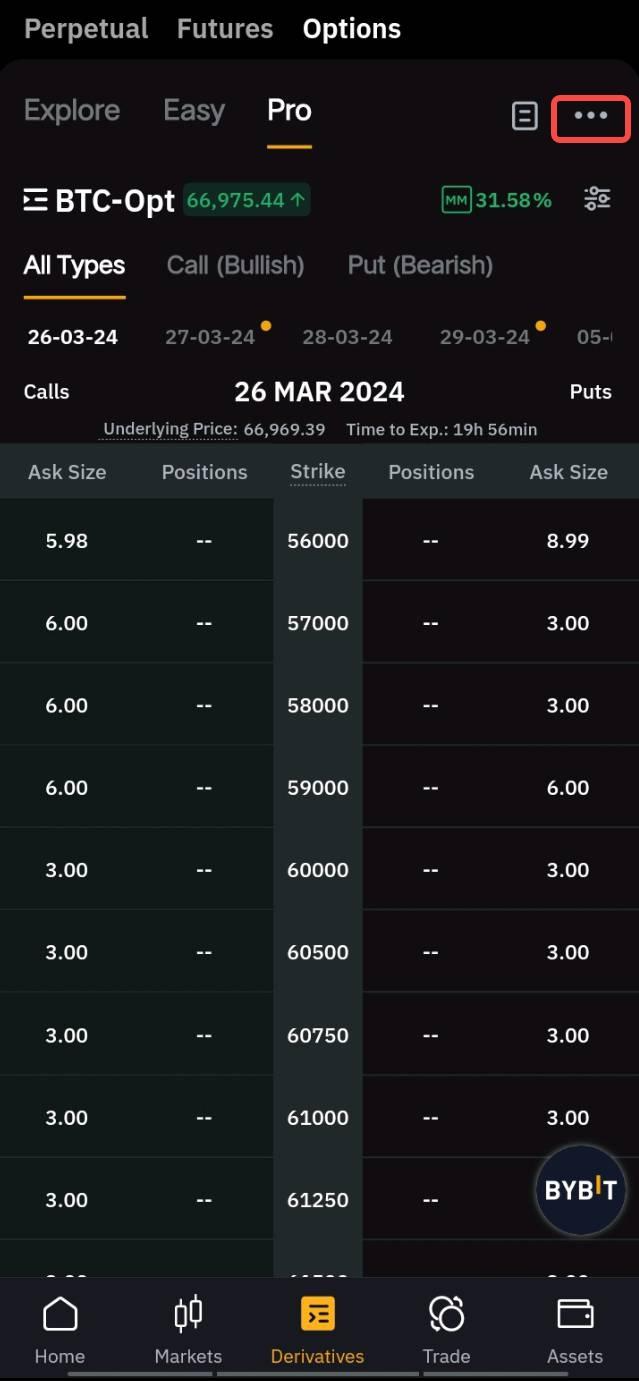
Task: Select the 27-03-24 expiry date
Action: (210, 337)
